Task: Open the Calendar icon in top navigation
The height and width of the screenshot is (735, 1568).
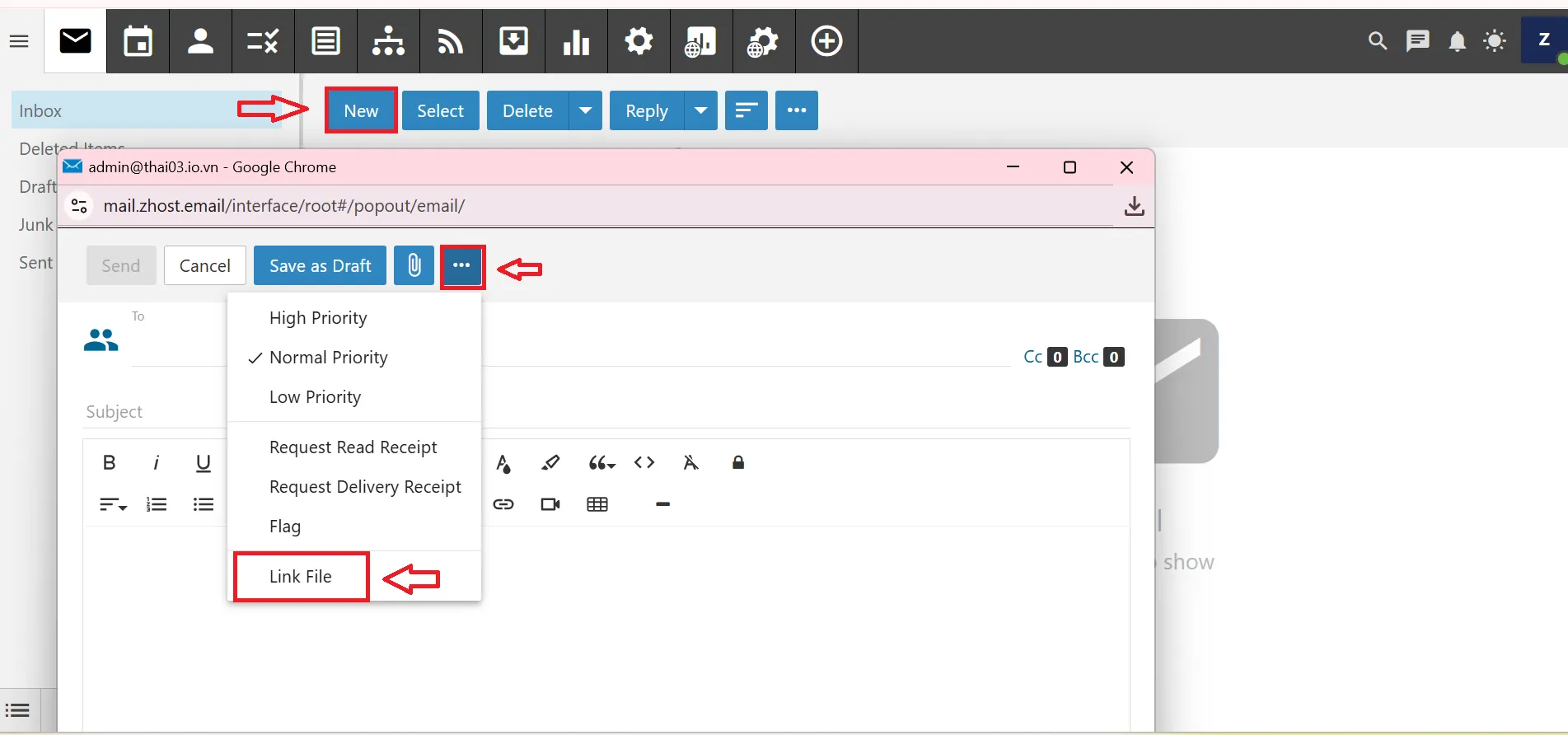Action: pos(138,41)
